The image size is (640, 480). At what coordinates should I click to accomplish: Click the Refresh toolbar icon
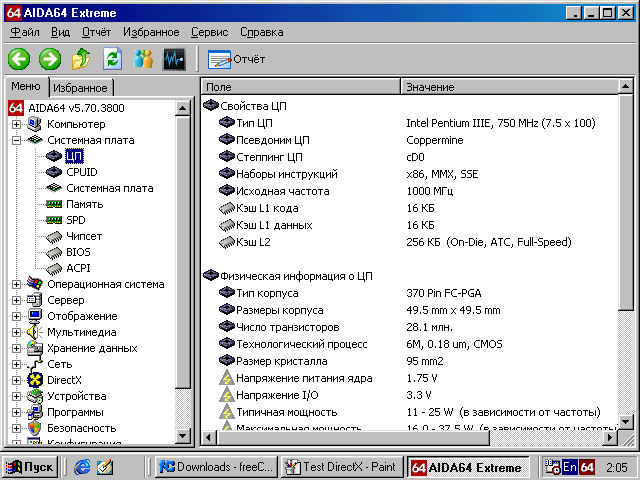[x=112, y=59]
